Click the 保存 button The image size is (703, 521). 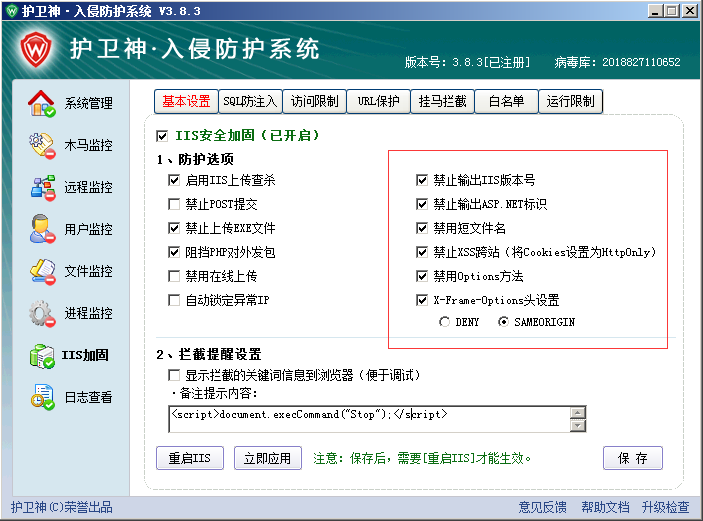point(633,458)
